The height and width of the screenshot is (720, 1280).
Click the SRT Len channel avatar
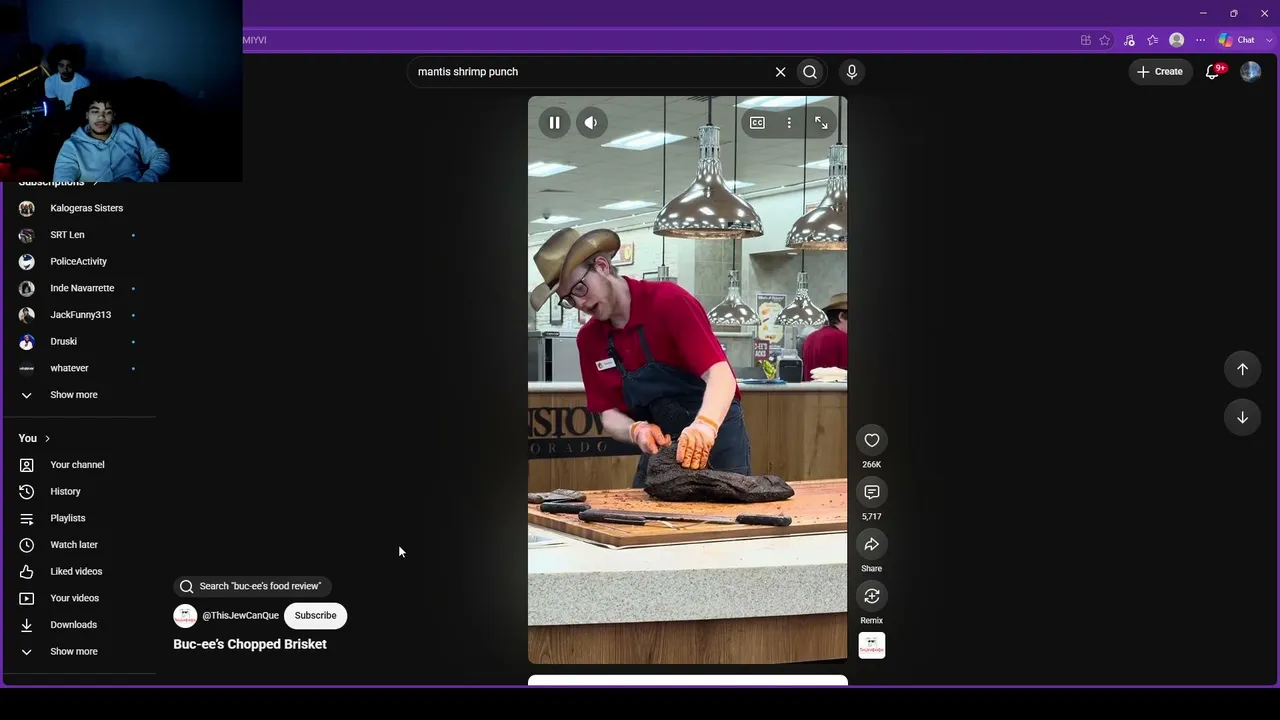[27, 235]
